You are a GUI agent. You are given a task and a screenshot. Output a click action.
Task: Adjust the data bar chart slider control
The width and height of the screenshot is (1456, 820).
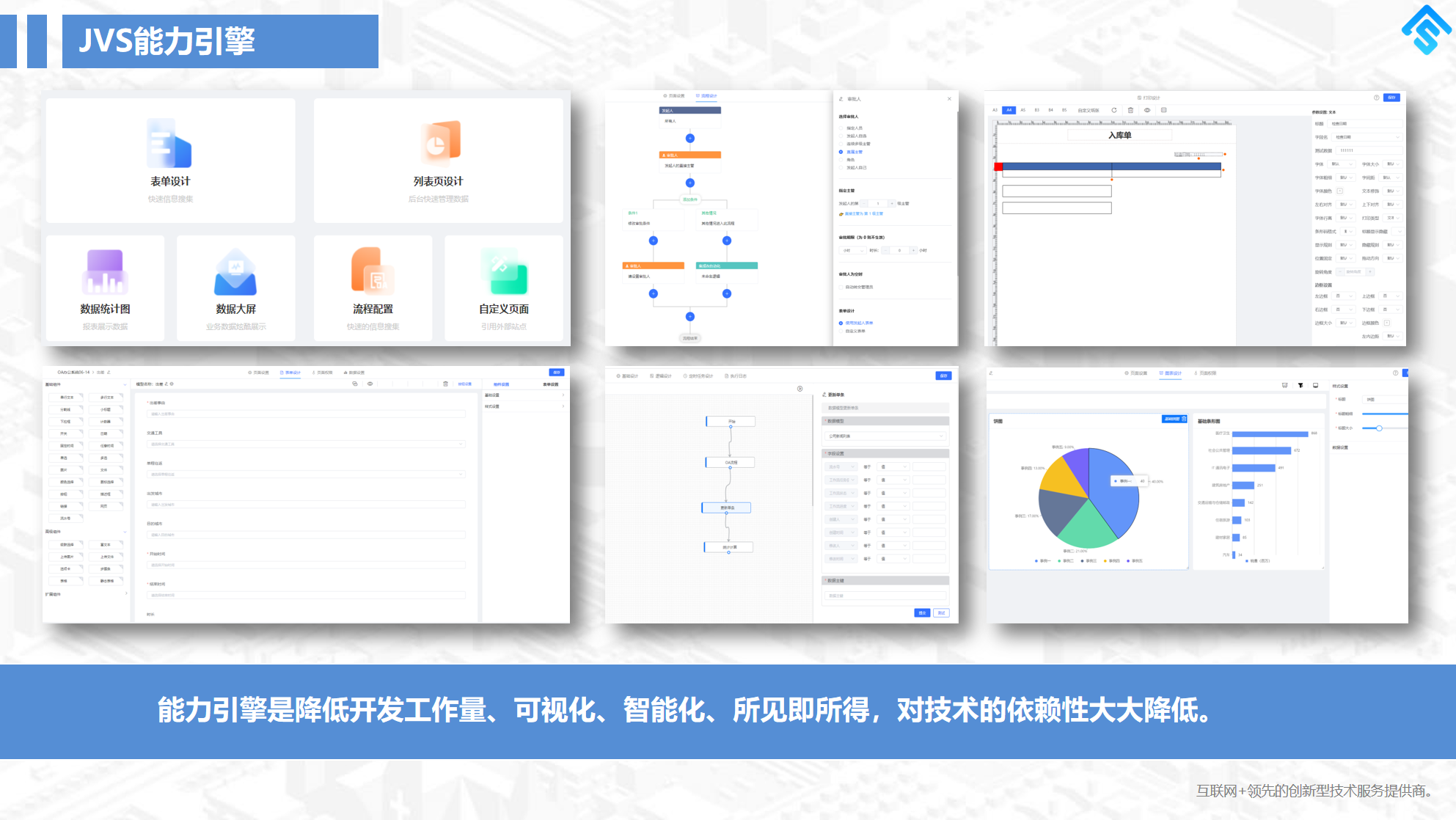coord(1379,427)
